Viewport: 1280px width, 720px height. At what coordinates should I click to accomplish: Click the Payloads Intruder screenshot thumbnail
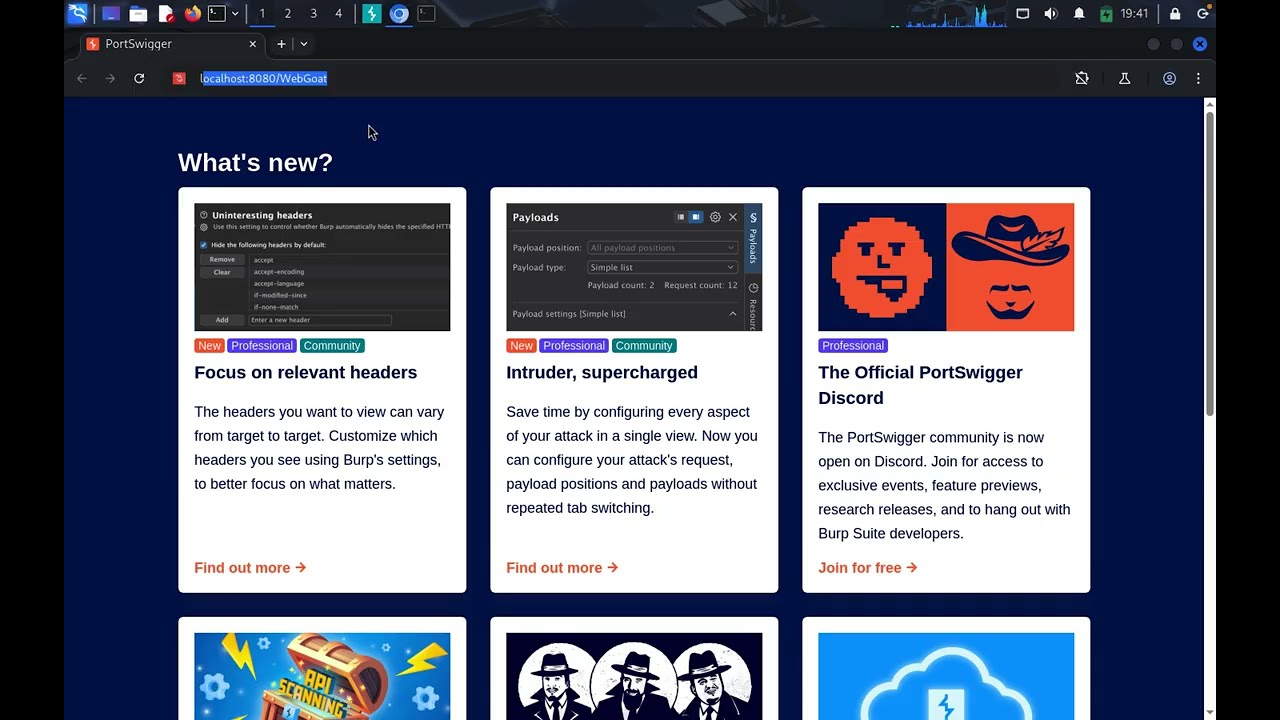(634, 267)
